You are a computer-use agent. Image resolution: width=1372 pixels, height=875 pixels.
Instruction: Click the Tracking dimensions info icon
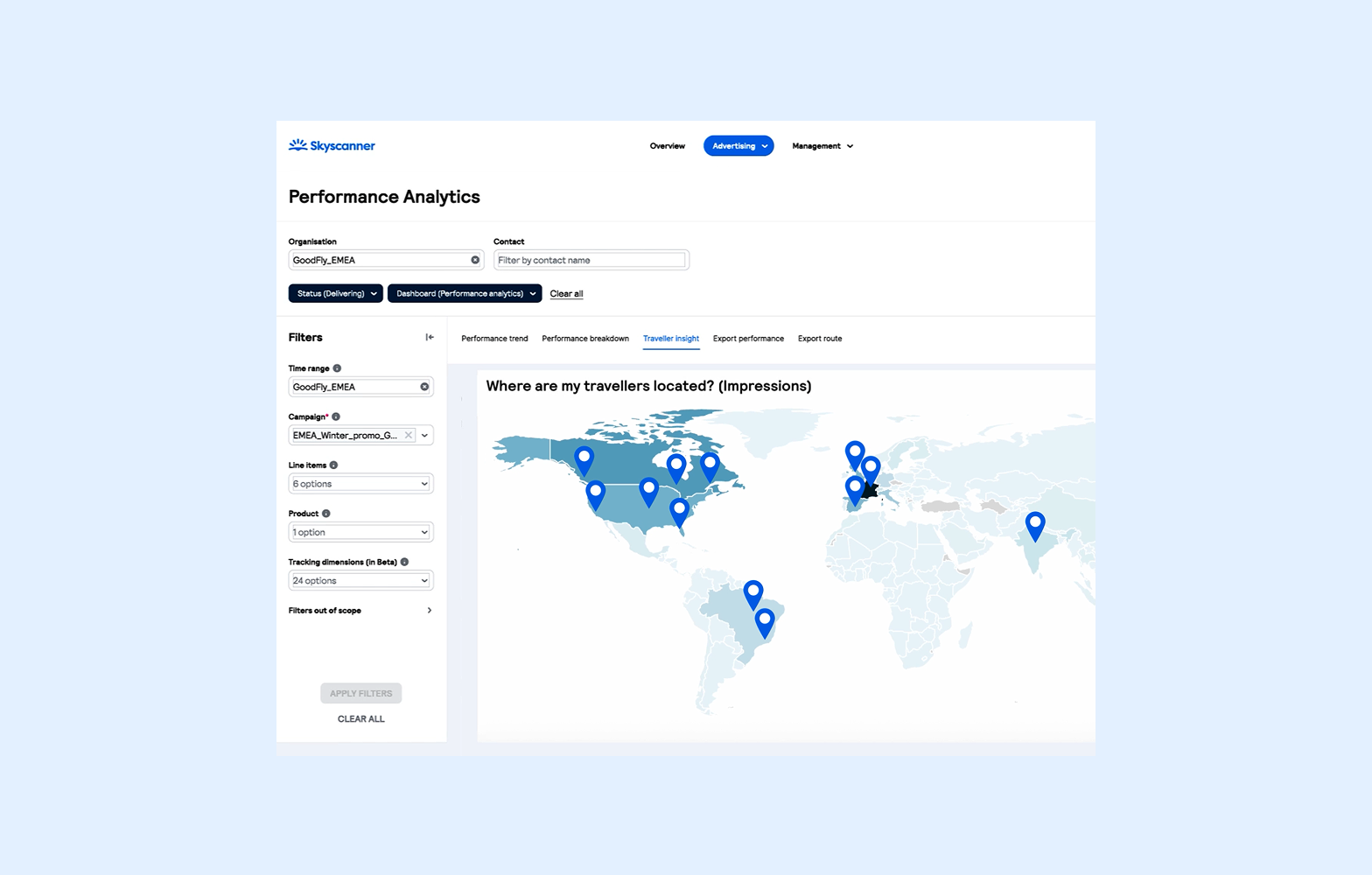tap(404, 562)
